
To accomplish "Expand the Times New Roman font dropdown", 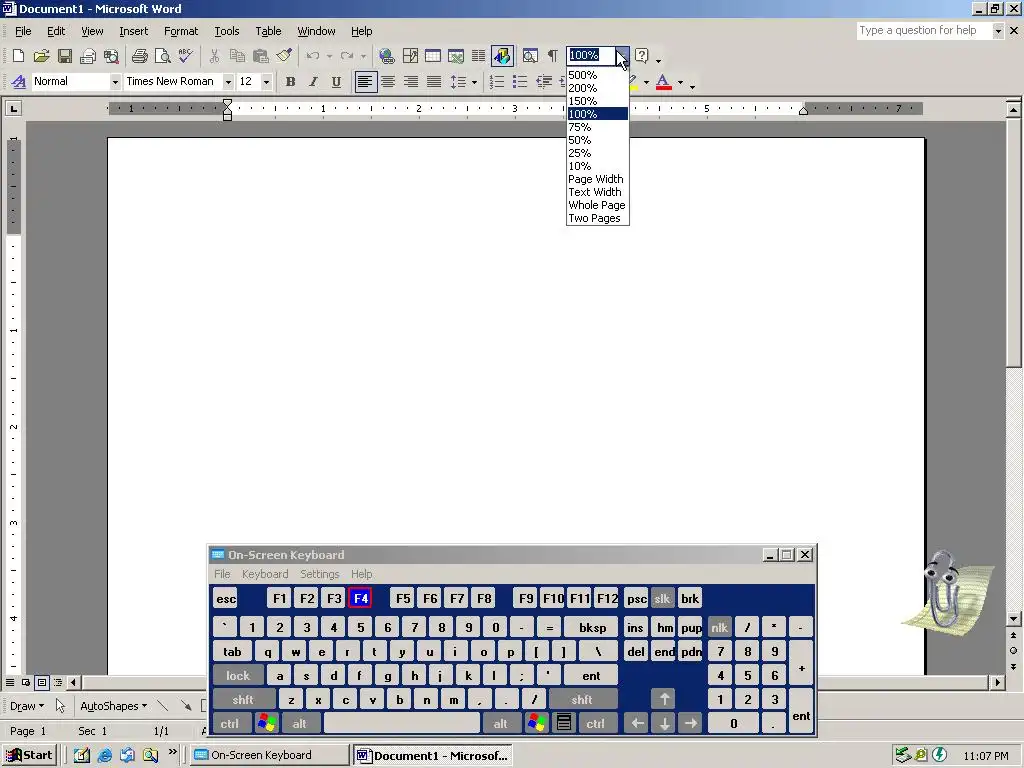I will pos(228,82).
